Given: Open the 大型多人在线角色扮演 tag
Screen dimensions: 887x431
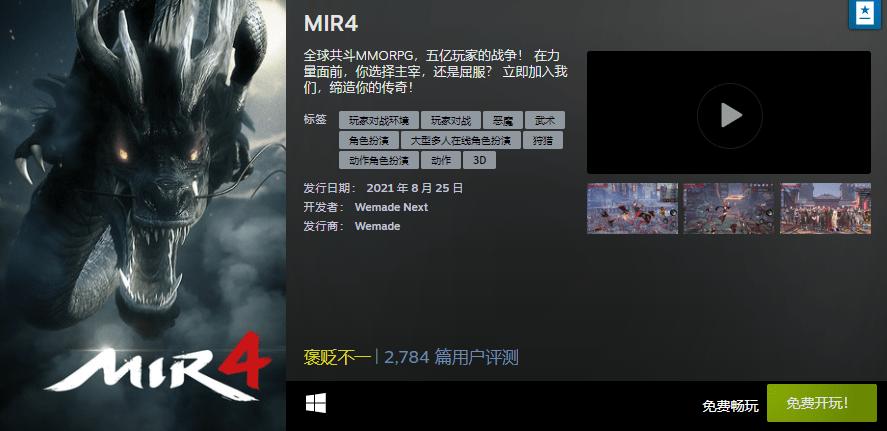Looking at the screenshot, I should click(460, 140).
